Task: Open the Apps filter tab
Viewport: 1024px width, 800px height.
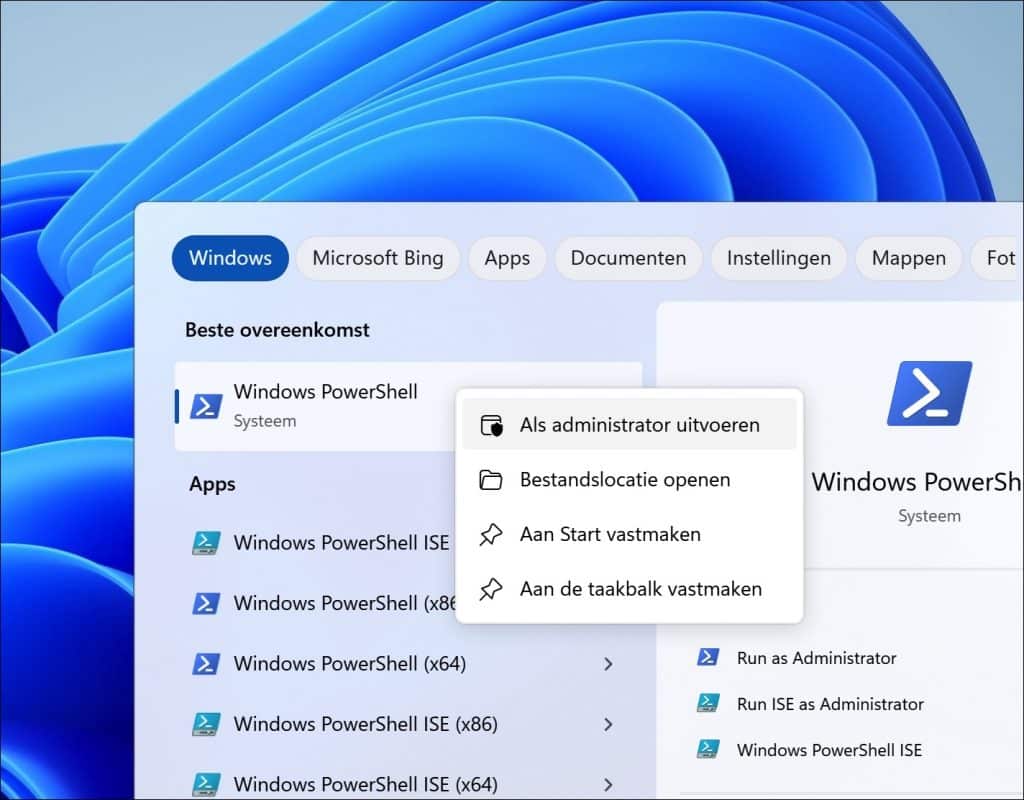Action: 507,258
